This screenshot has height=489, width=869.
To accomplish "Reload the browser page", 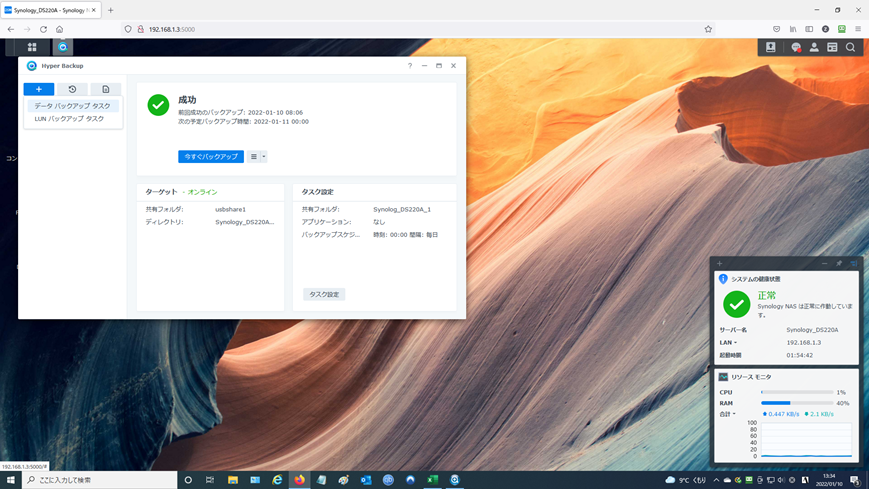I will click(x=43, y=29).
